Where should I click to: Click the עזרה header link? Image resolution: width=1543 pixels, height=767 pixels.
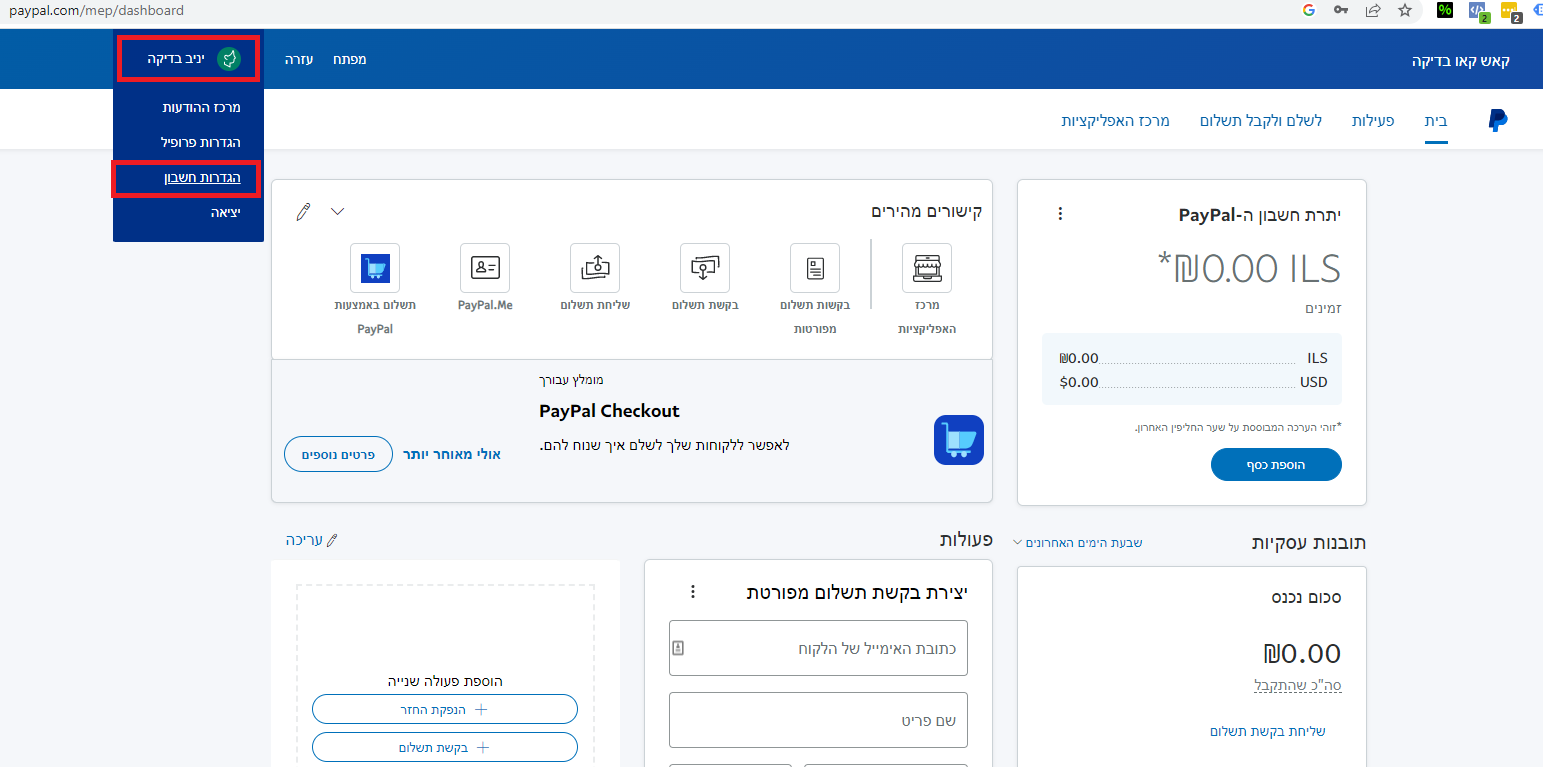[x=298, y=59]
